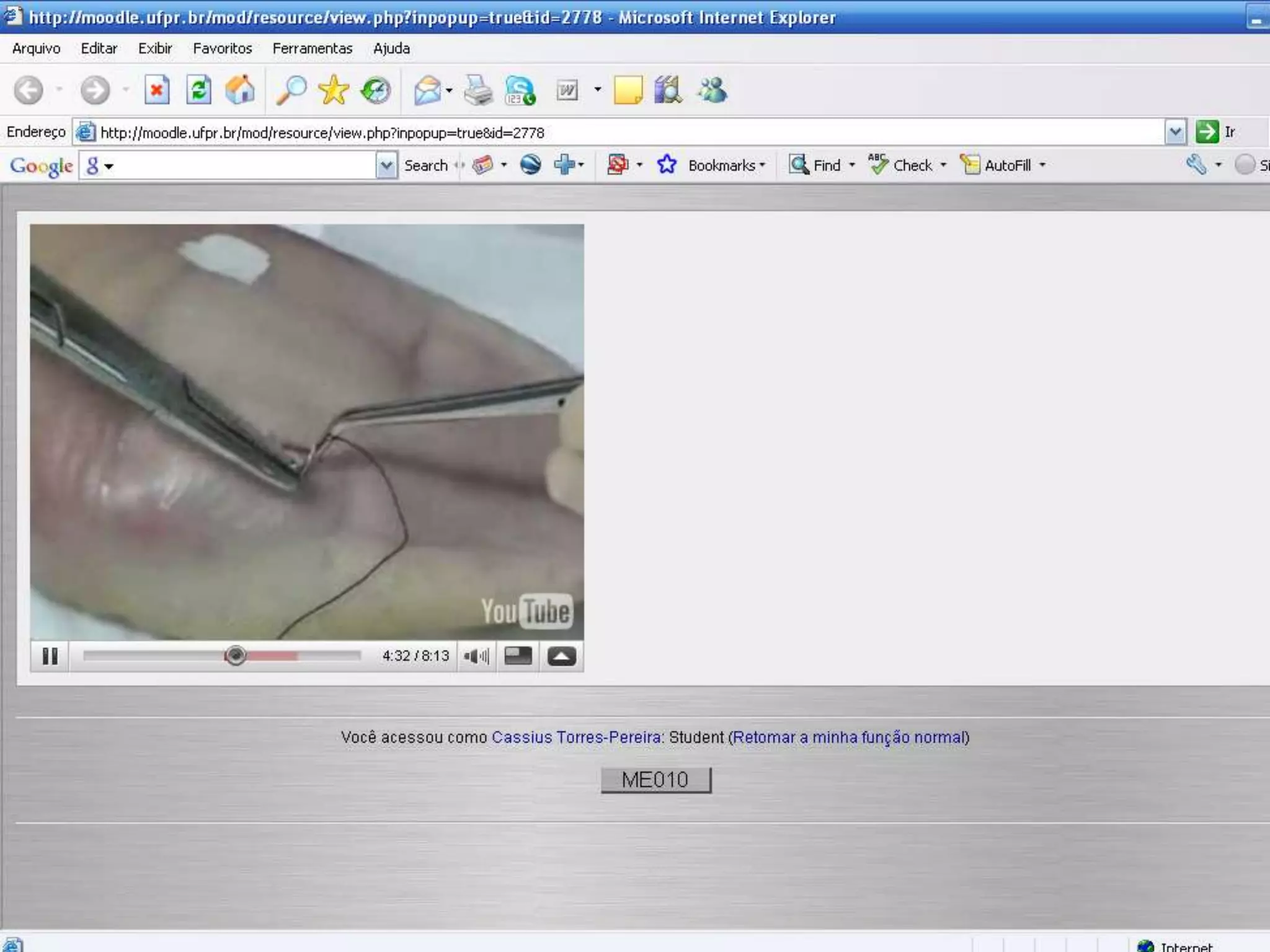Toggle video player size mode
Viewport: 1270px width, 952px height.
click(x=518, y=656)
